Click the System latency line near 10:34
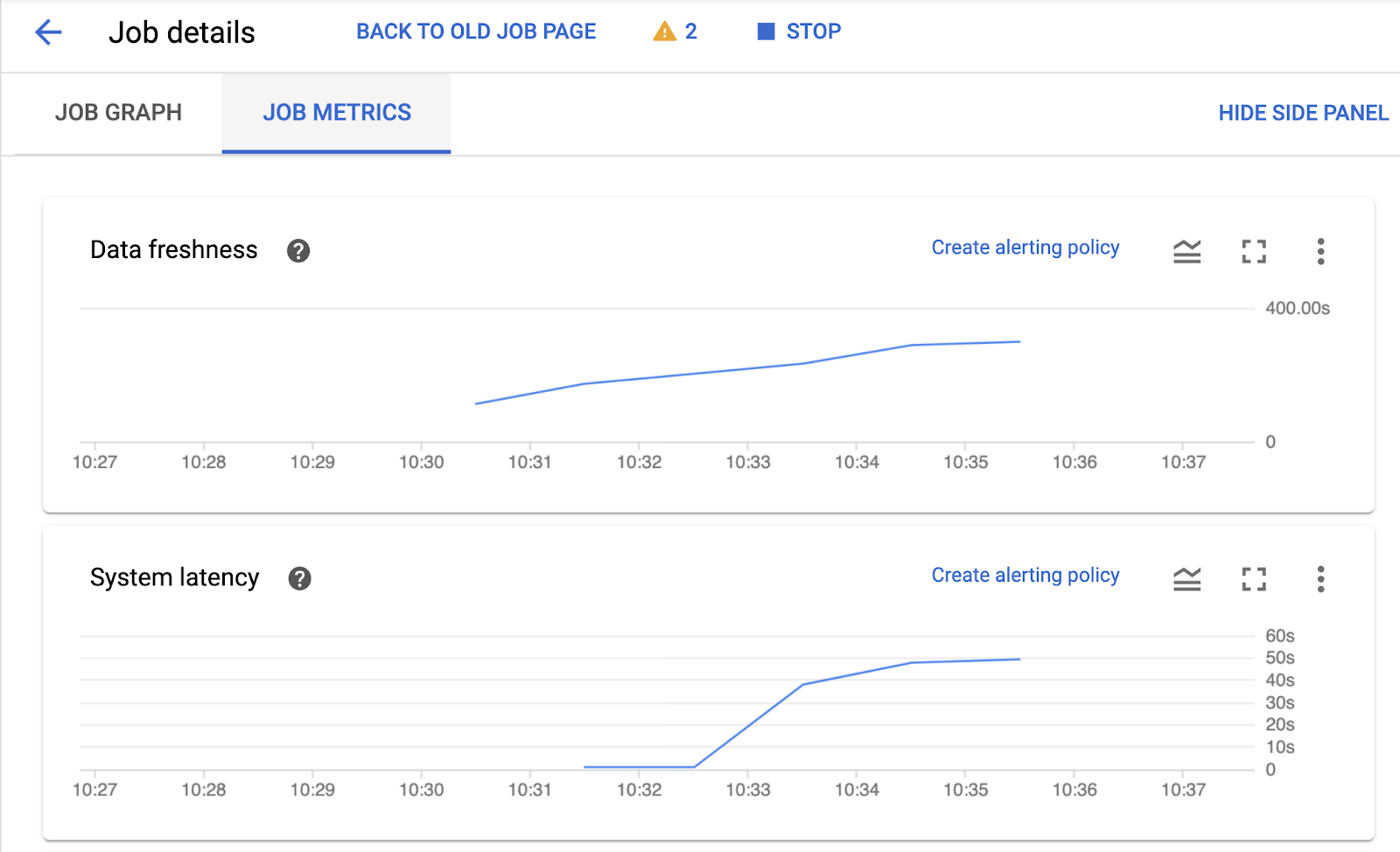This screenshot has width=1400, height=852. [857, 674]
